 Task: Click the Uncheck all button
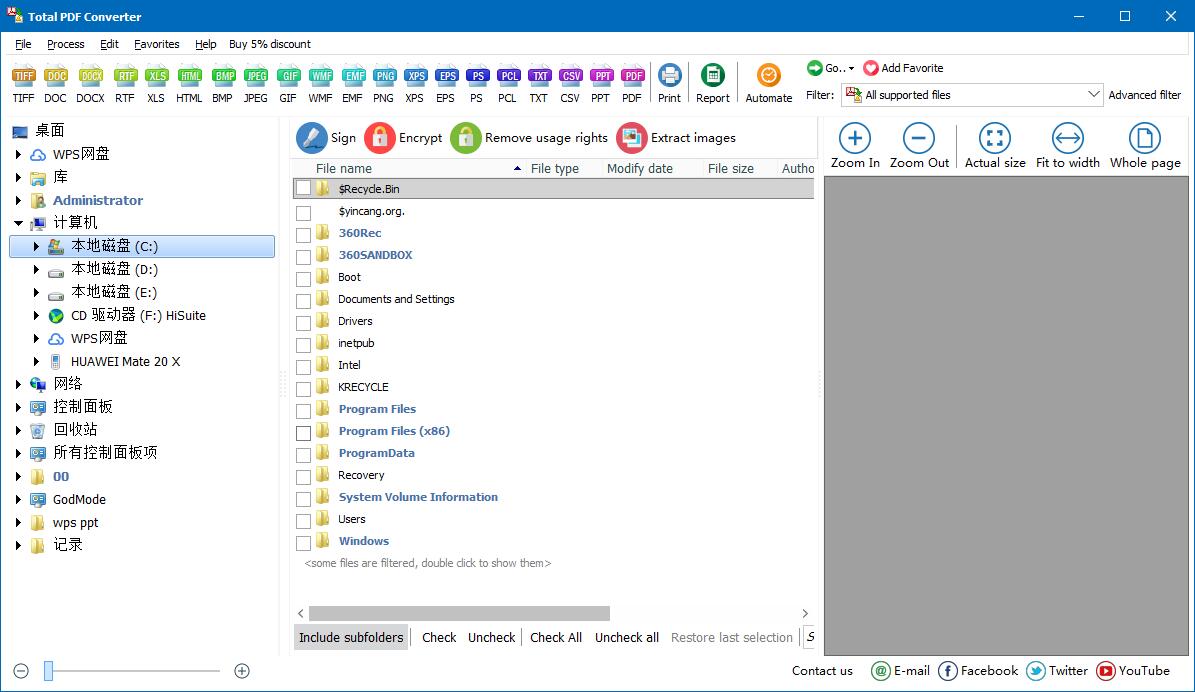626,637
